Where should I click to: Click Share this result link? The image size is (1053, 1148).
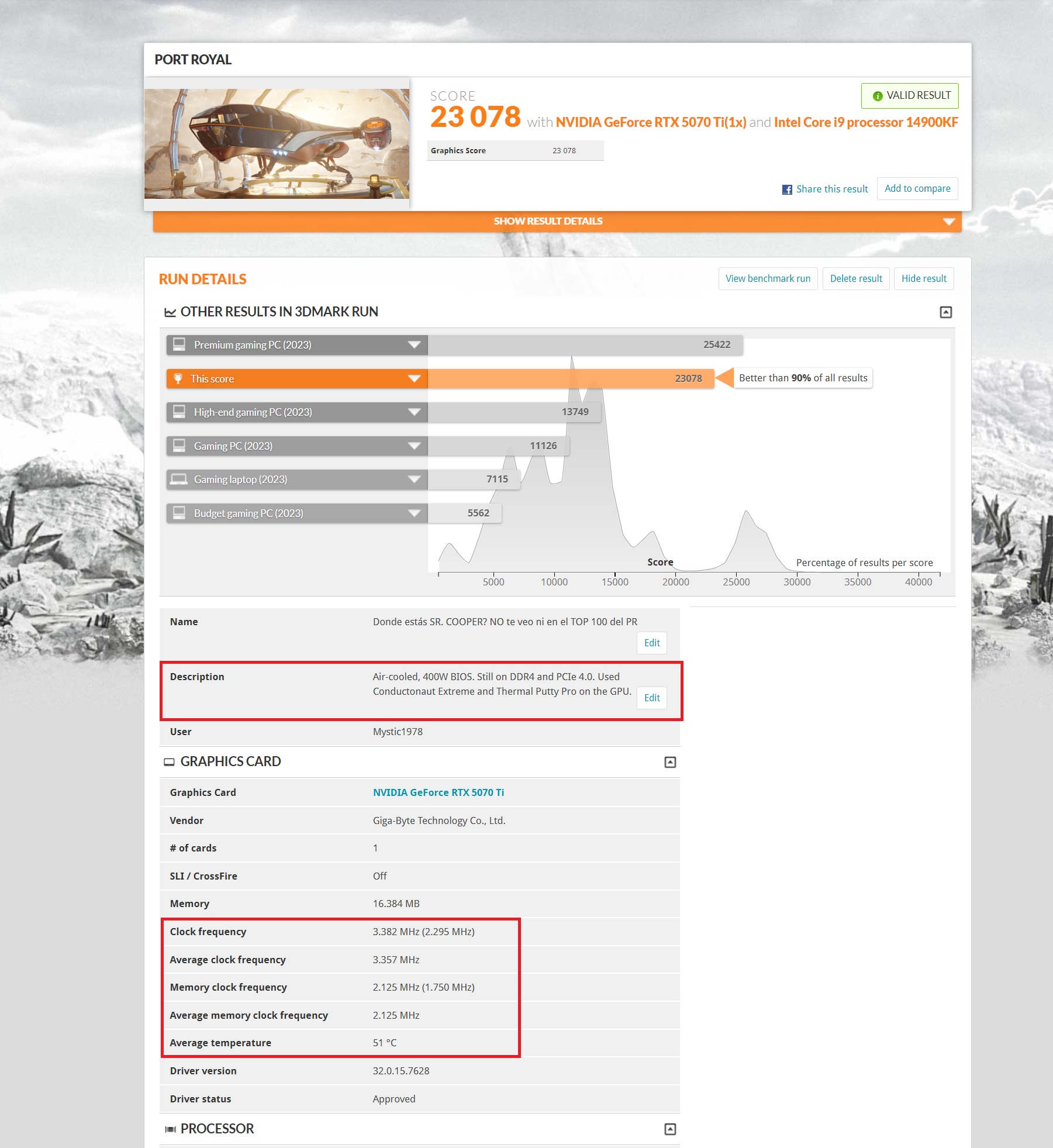[832, 189]
